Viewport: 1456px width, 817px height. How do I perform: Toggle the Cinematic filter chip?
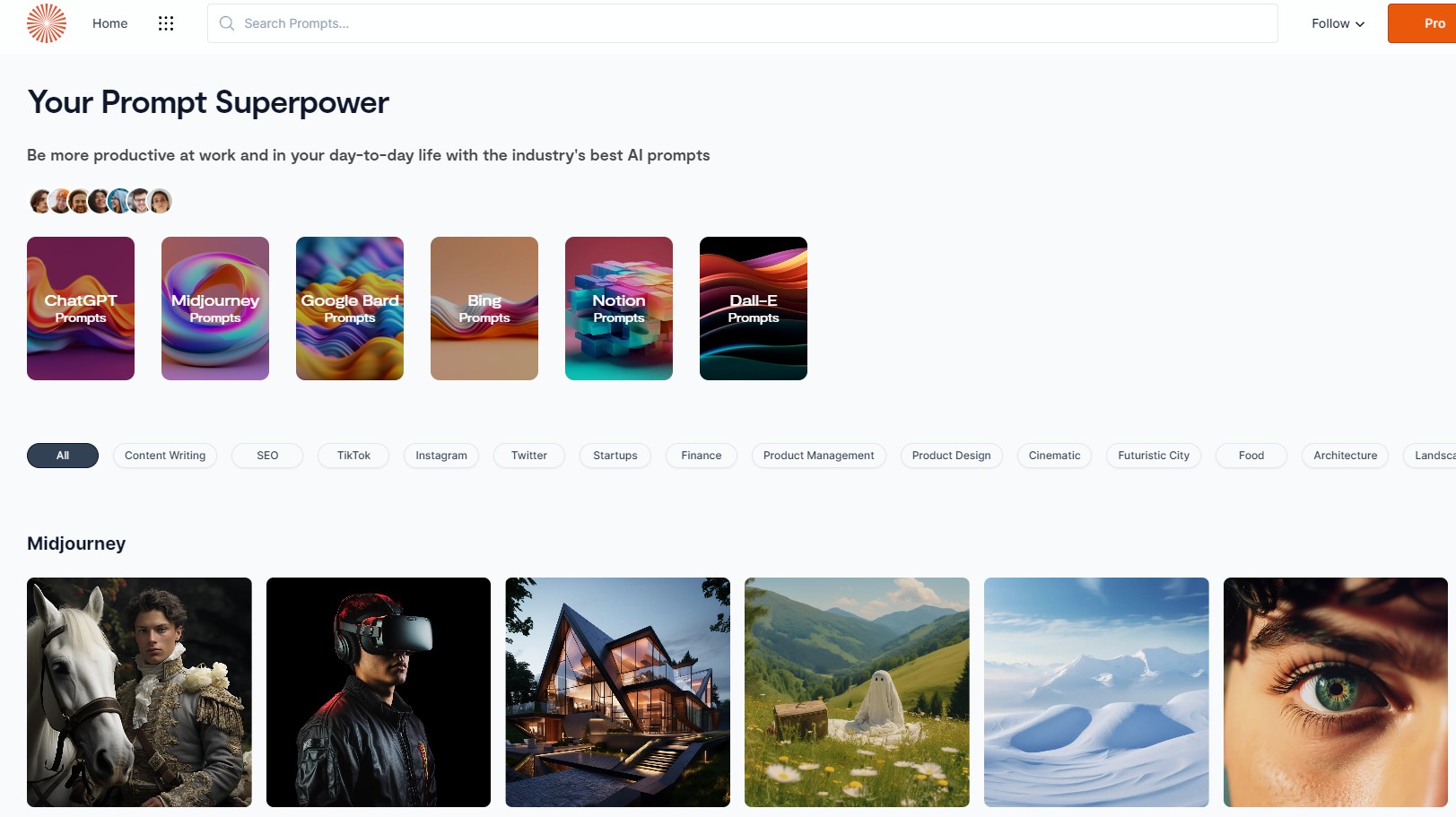pyautogui.click(x=1054, y=456)
